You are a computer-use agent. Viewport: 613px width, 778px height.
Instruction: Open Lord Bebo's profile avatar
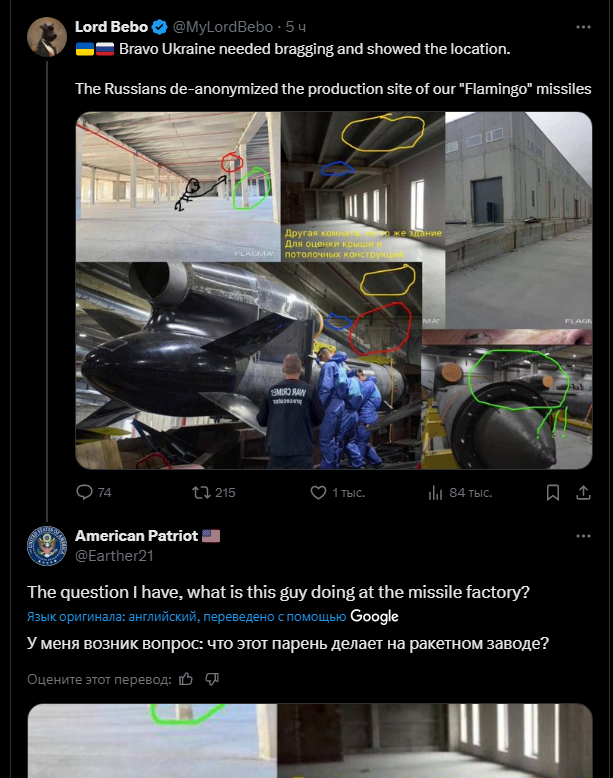point(46,36)
